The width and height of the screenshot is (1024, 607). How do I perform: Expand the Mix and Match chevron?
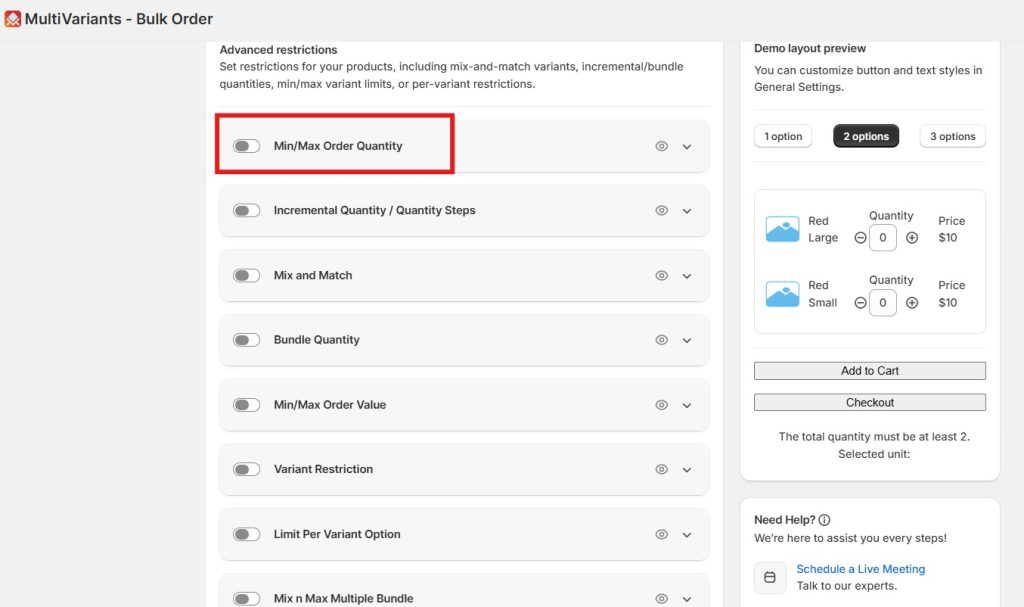pyautogui.click(x=687, y=276)
